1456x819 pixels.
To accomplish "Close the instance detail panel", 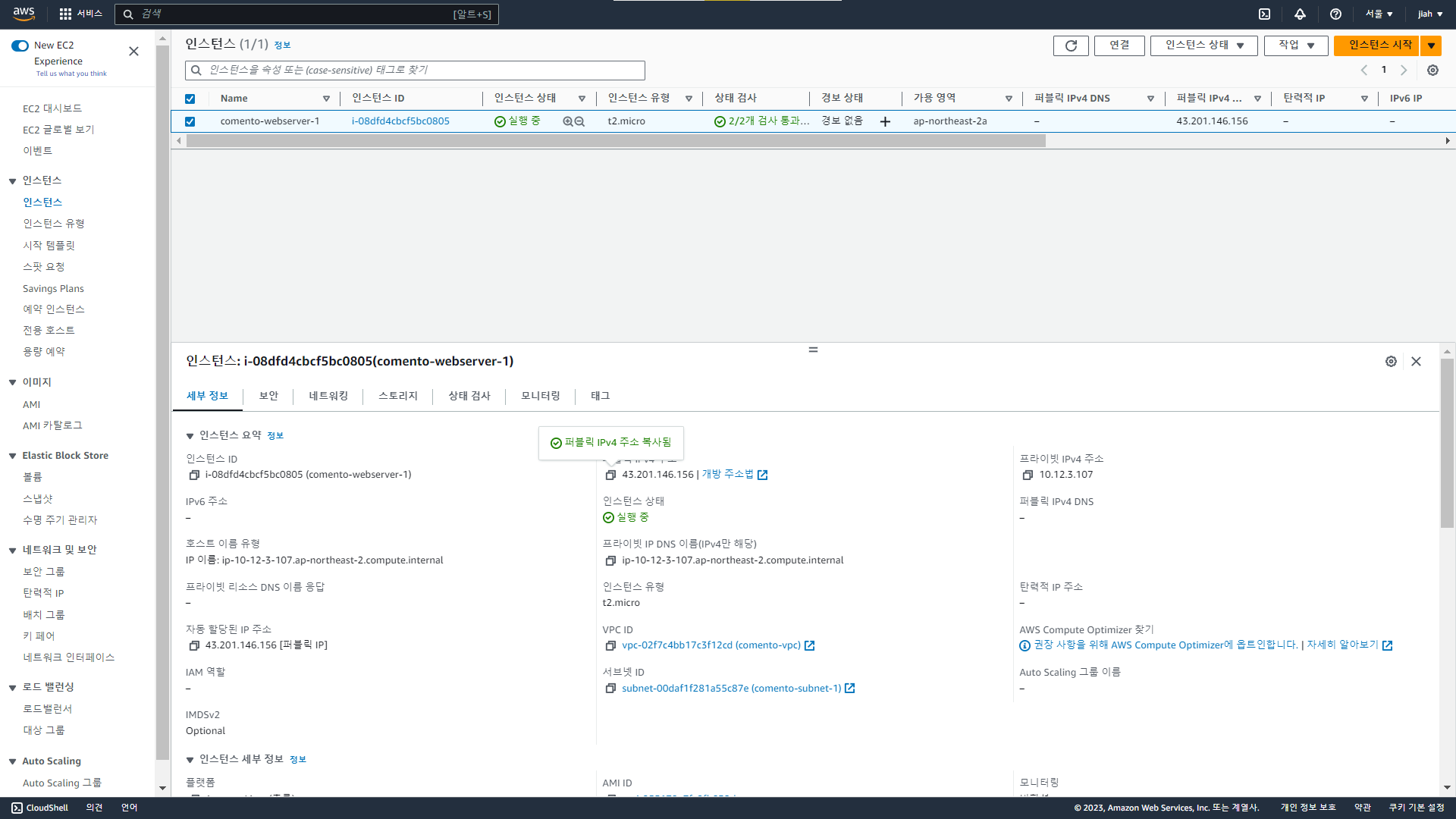I will (x=1416, y=362).
